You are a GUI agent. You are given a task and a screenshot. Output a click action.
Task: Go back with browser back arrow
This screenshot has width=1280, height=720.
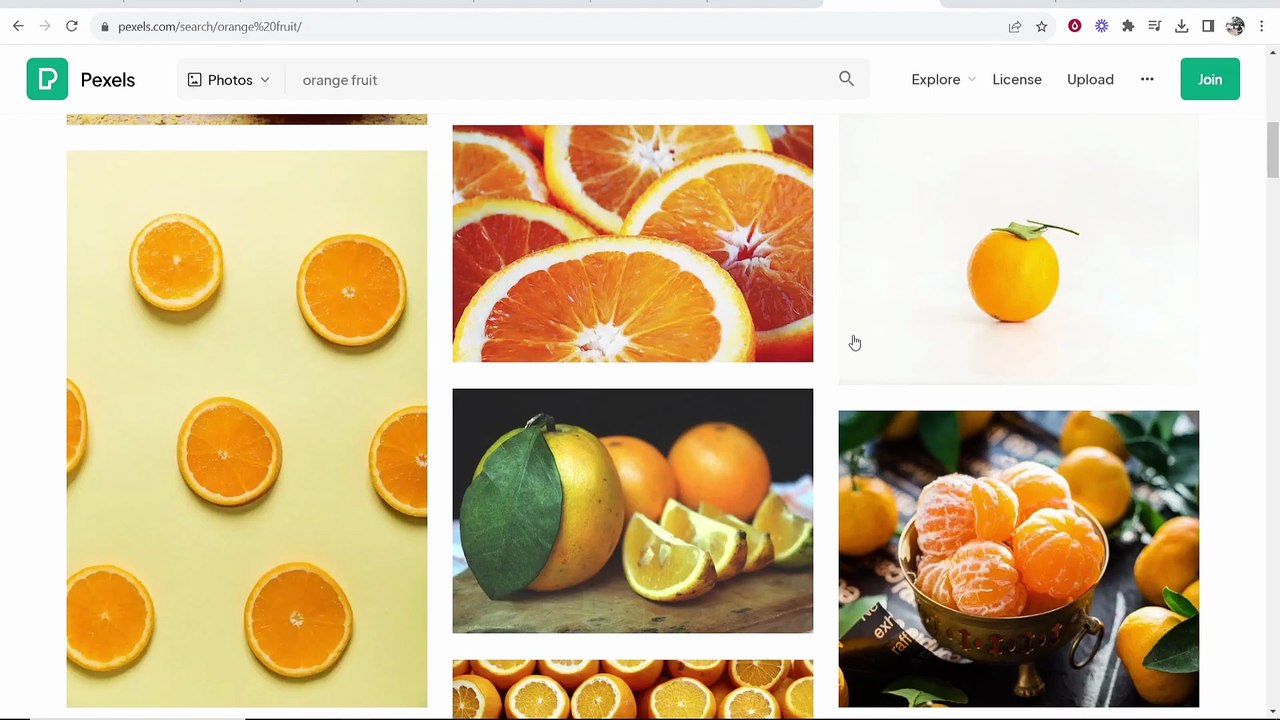pos(18,26)
